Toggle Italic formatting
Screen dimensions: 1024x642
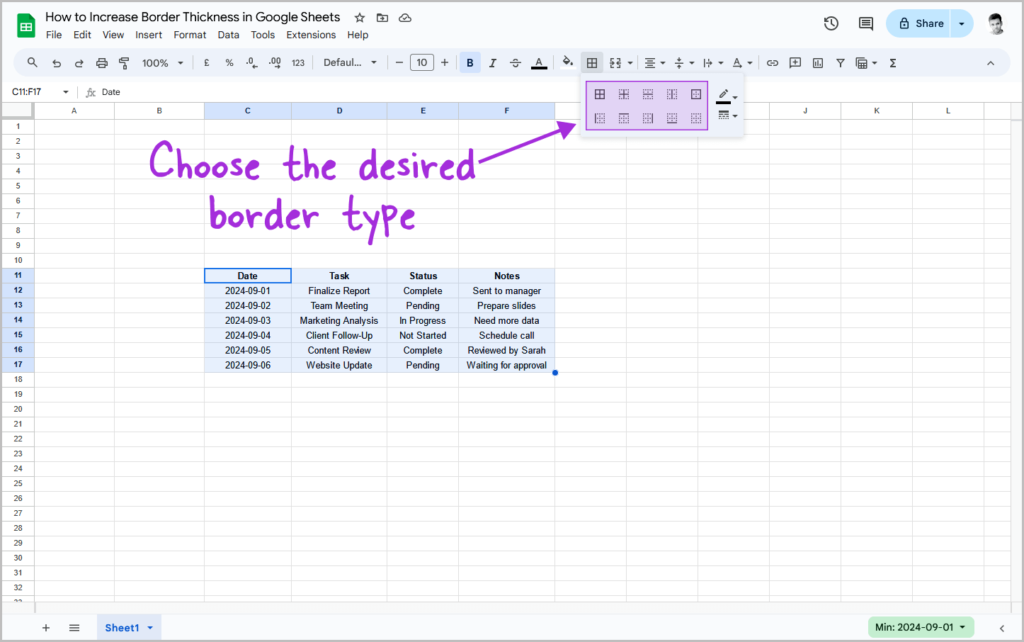492,63
